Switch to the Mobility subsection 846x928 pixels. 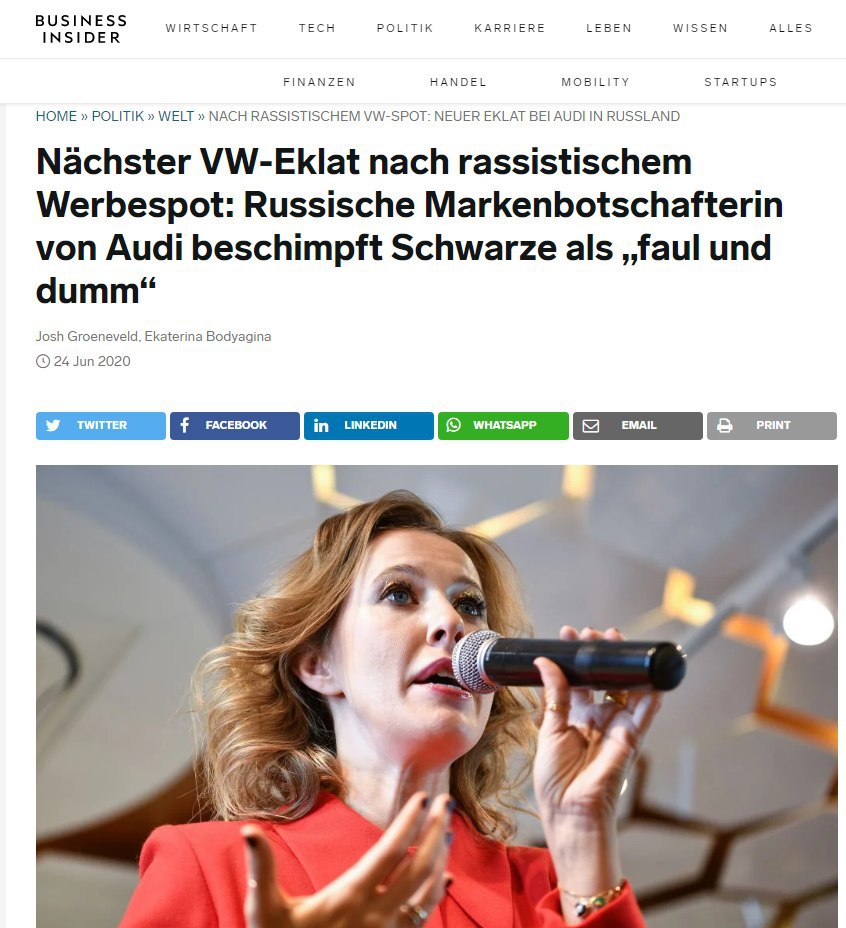pos(596,82)
